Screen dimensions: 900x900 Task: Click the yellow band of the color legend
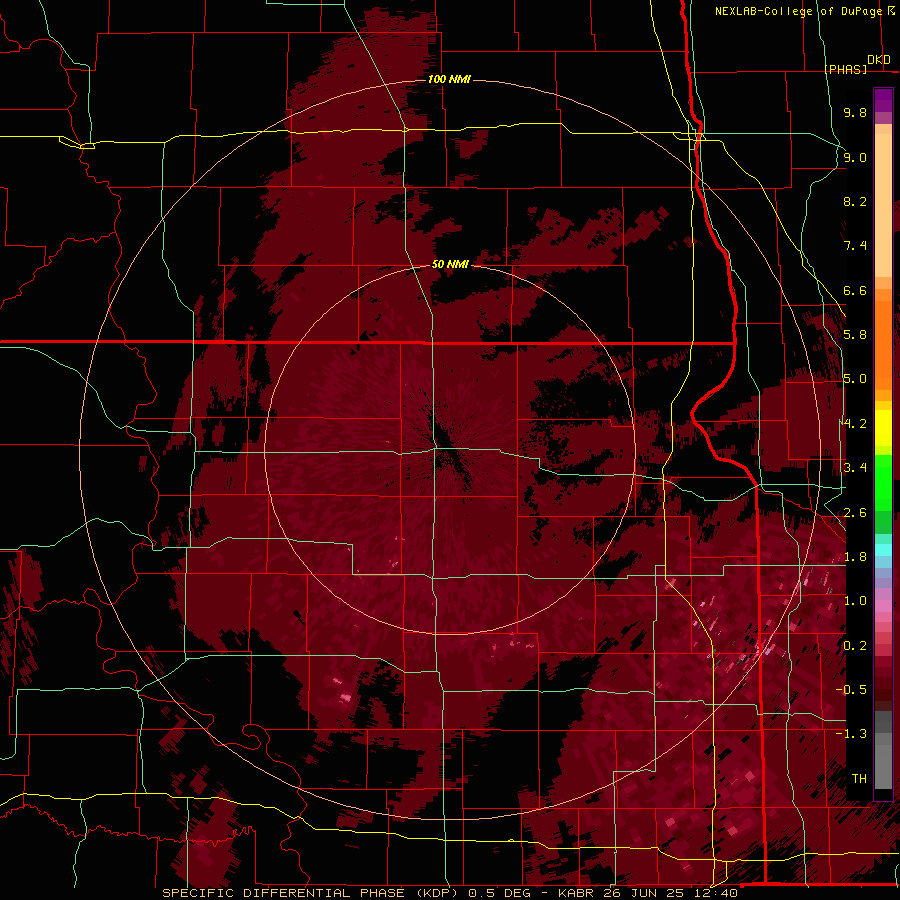(883, 428)
